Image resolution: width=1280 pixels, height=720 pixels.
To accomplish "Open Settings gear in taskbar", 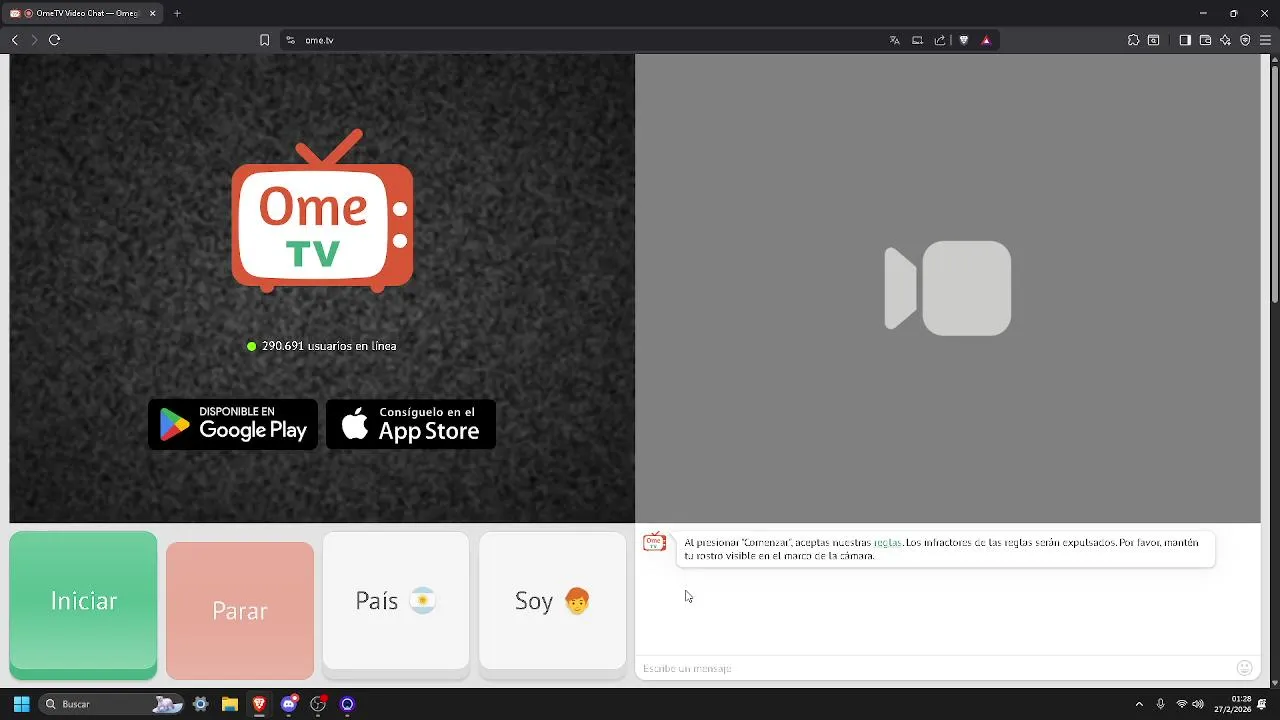I will pos(200,704).
